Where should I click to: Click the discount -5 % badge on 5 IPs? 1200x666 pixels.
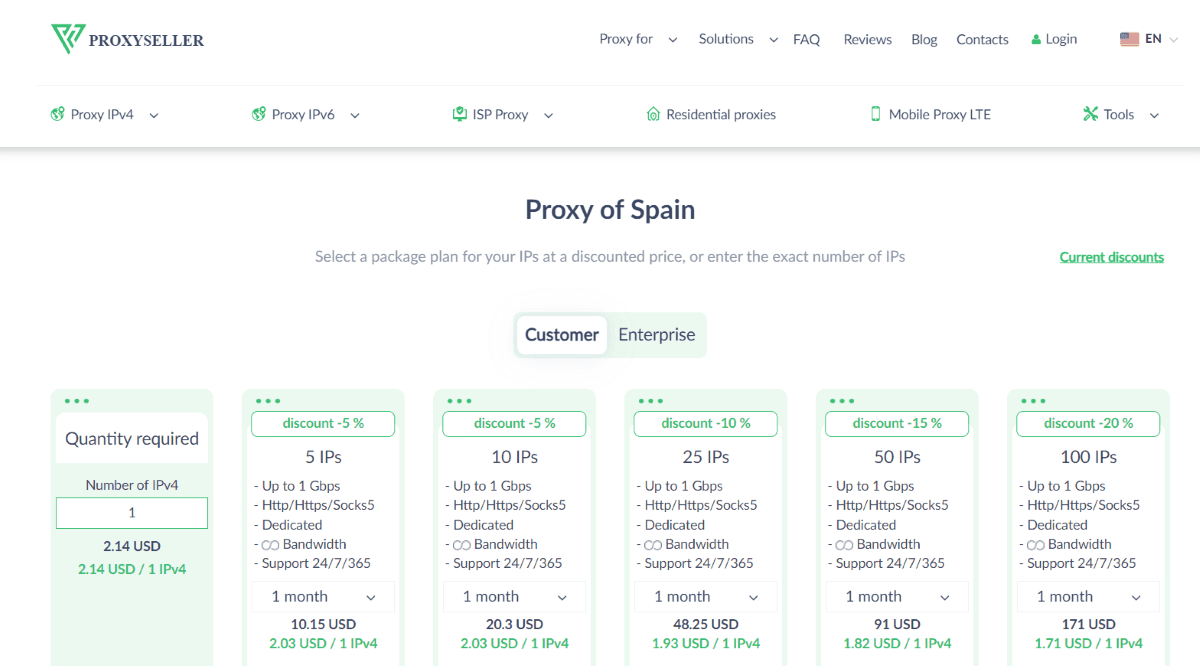click(323, 424)
